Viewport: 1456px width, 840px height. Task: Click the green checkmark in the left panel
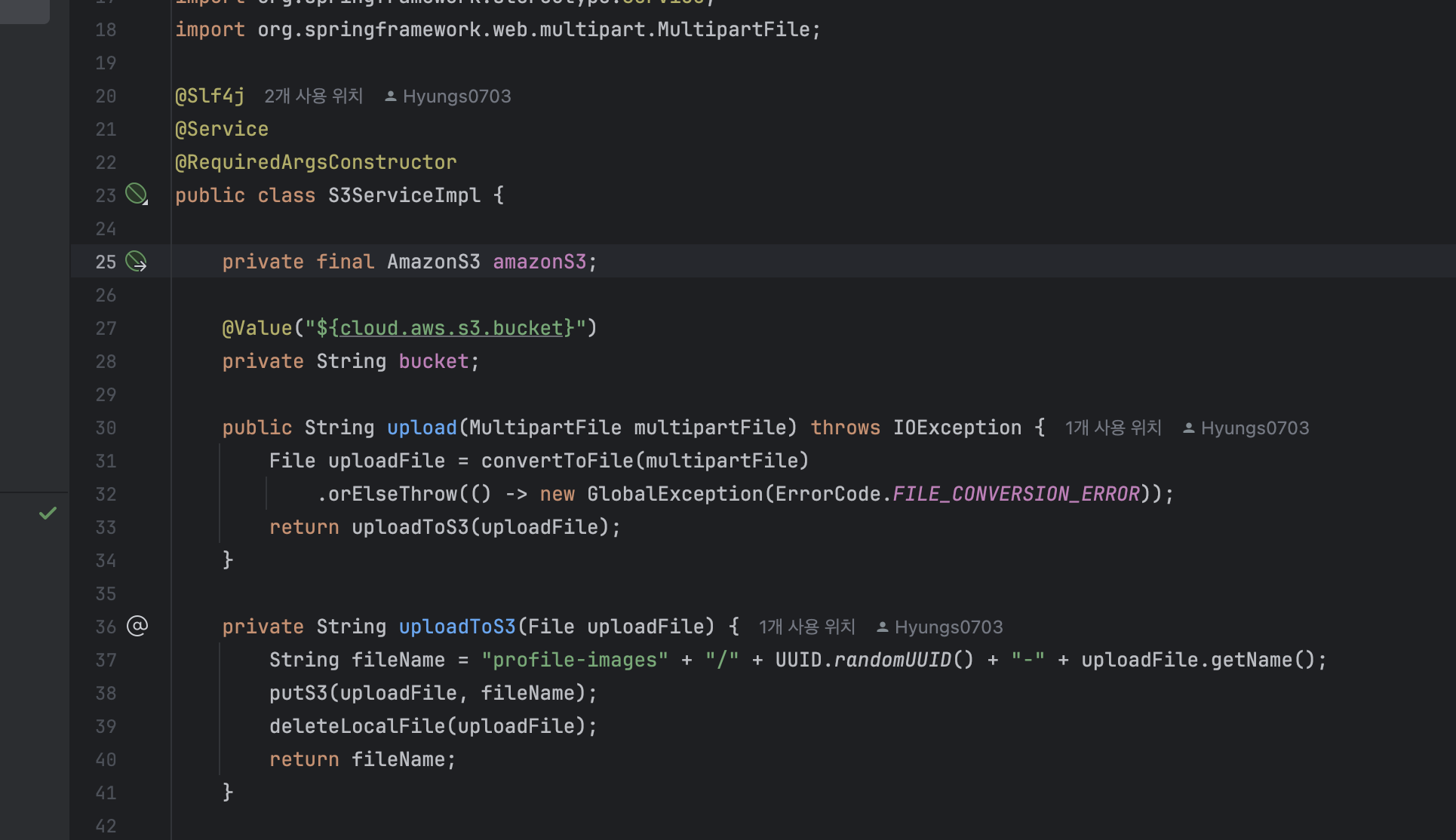tap(48, 514)
